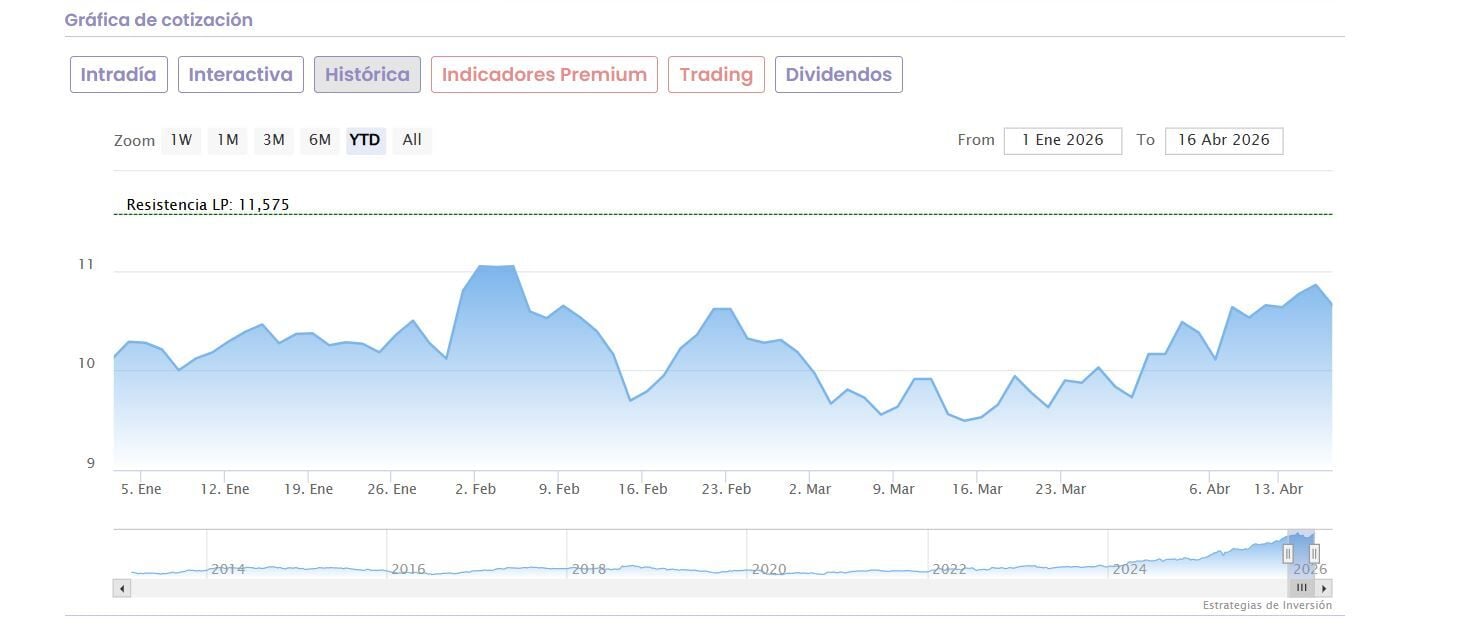1482x639 pixels.
Task: Click the From date input field
Action: (x=1062, y=141)
